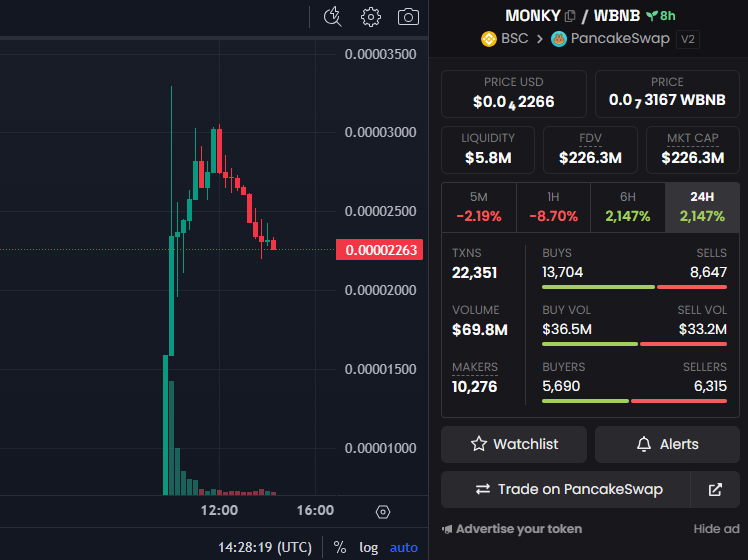Click the PancakeSwap logo icon

tap(559, 39)
